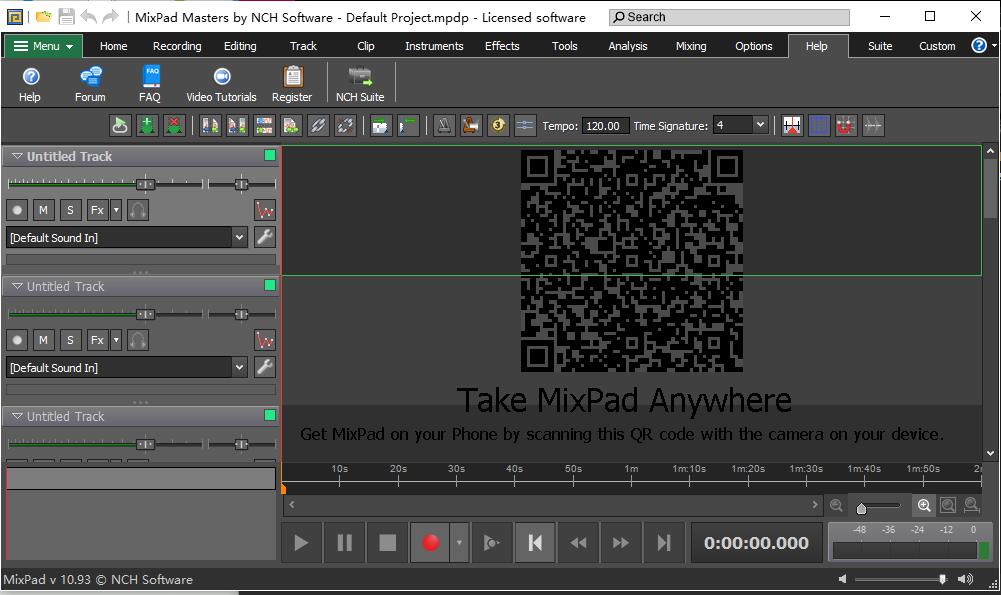Click the FAQ icon in the Help ribbon
Image resolution: width=1001 pixels, height=595 pixels.
coord(150,82)
